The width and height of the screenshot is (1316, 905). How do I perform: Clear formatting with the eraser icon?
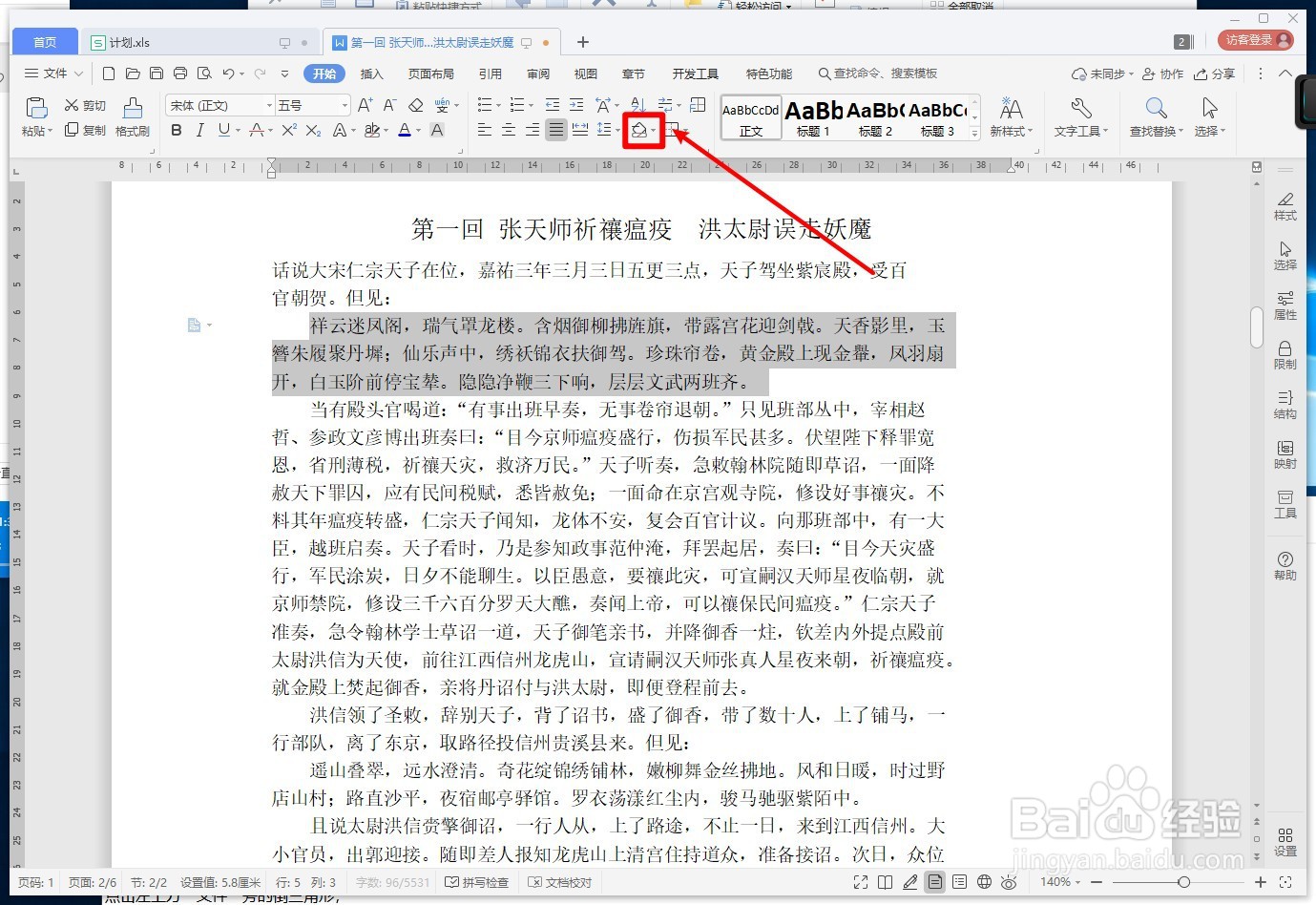(415, 105)
